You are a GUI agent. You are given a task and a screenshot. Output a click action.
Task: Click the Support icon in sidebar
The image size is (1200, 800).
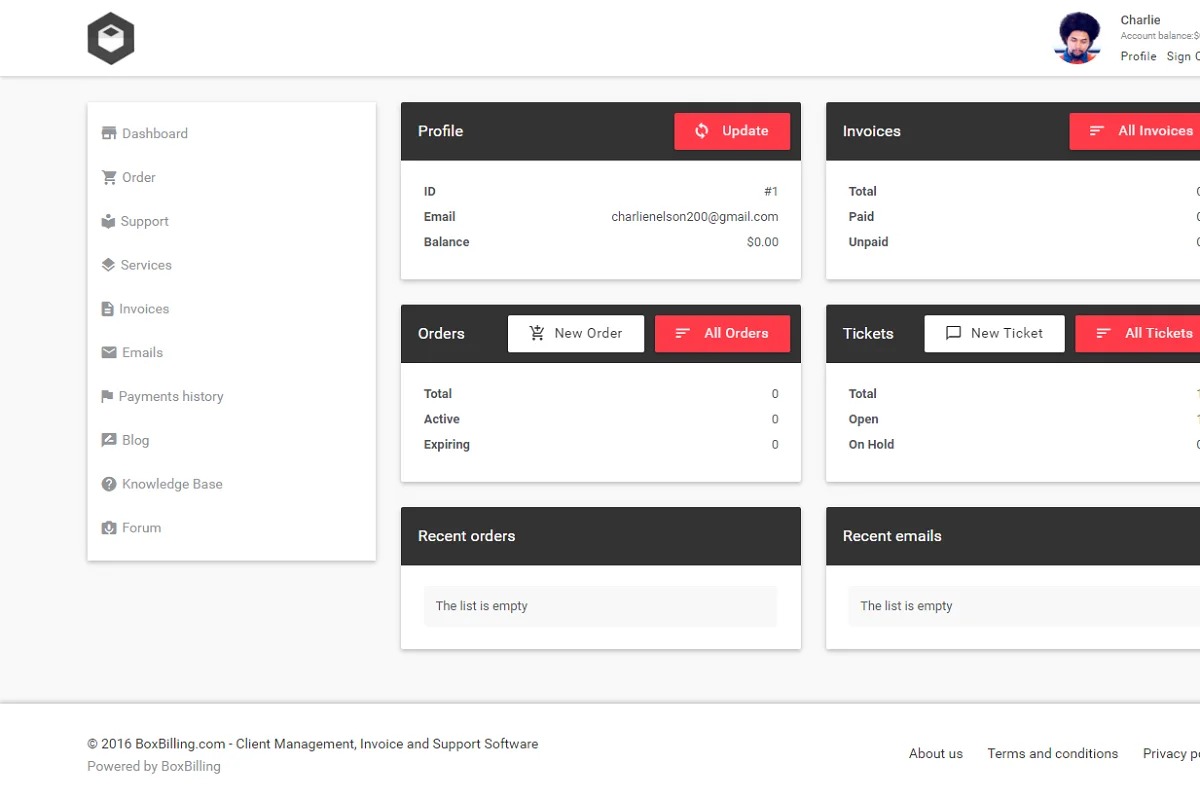click(108, 222)
